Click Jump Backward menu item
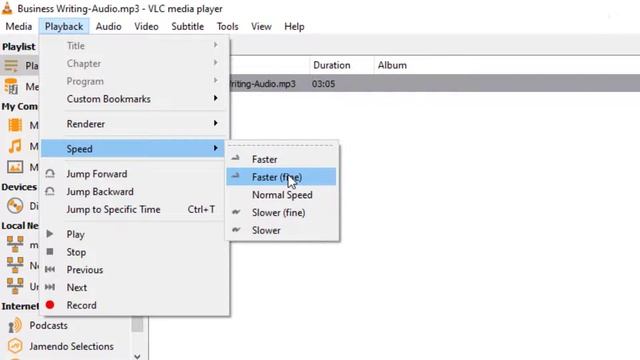Image resolution: width=640 pixels, height=360 pixels. [x=134, y=191]
